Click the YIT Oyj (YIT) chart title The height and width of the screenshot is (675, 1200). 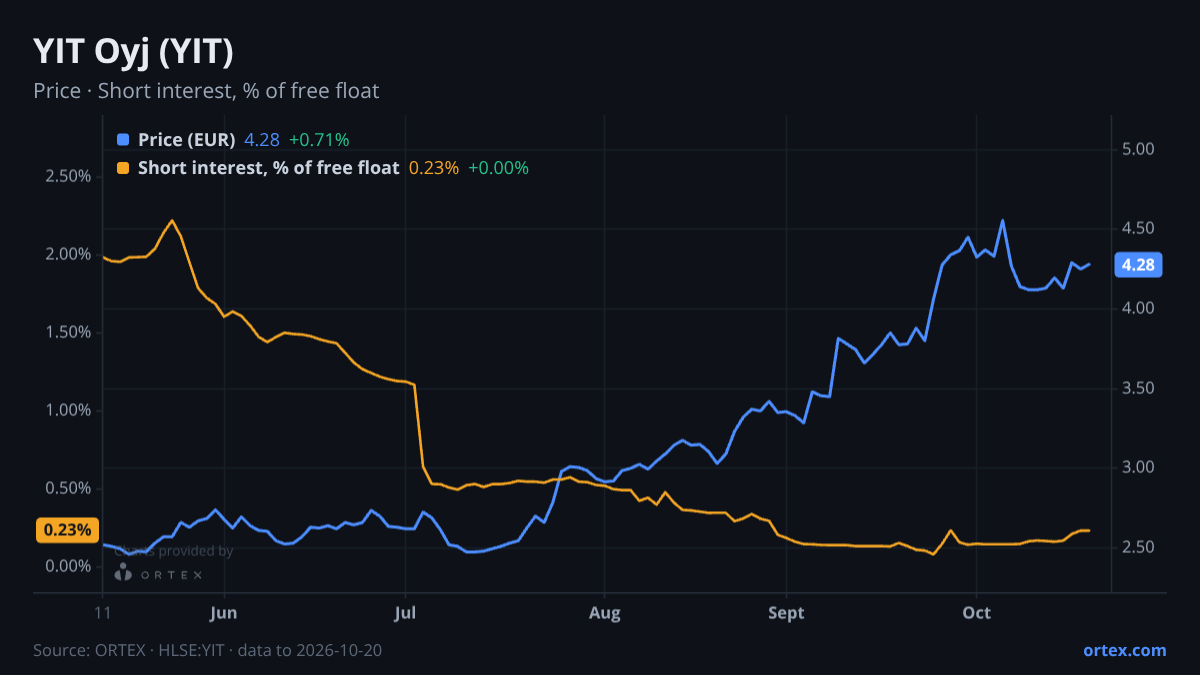click(x=133, y=51)
